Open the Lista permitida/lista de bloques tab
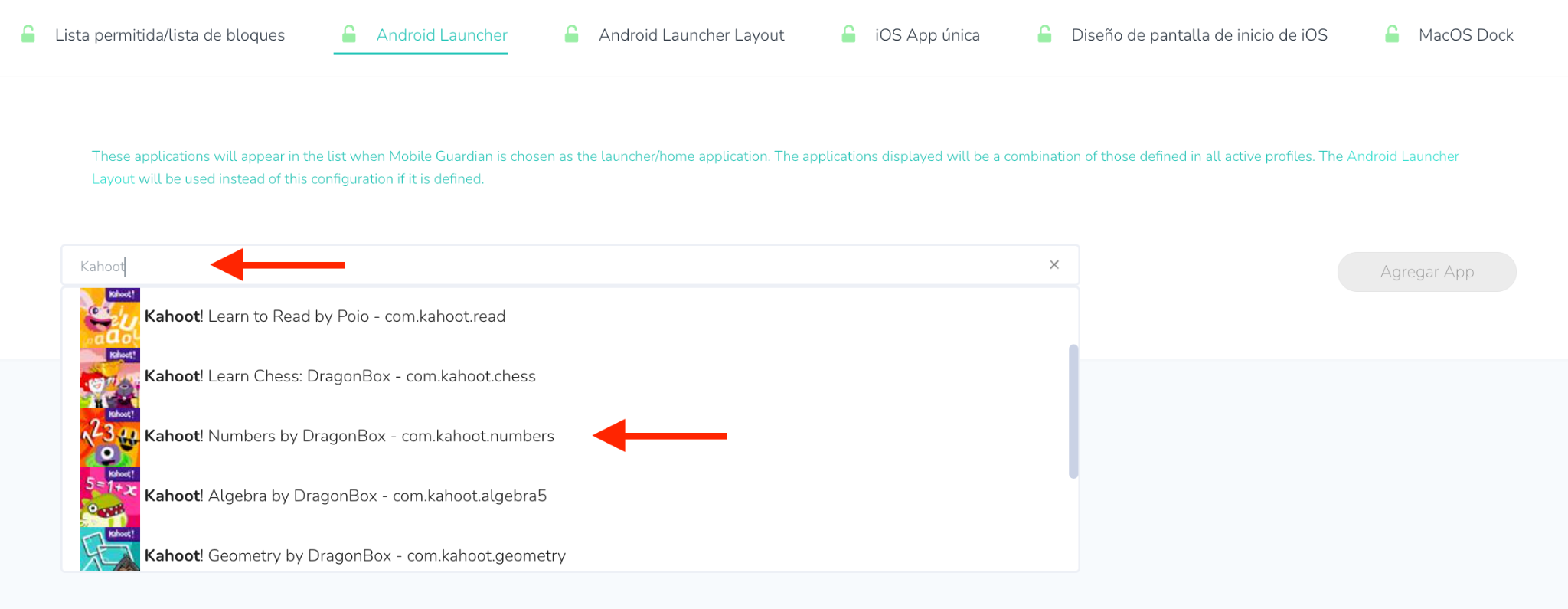Viewport: 1568px width, 609px height. point(170,35)
